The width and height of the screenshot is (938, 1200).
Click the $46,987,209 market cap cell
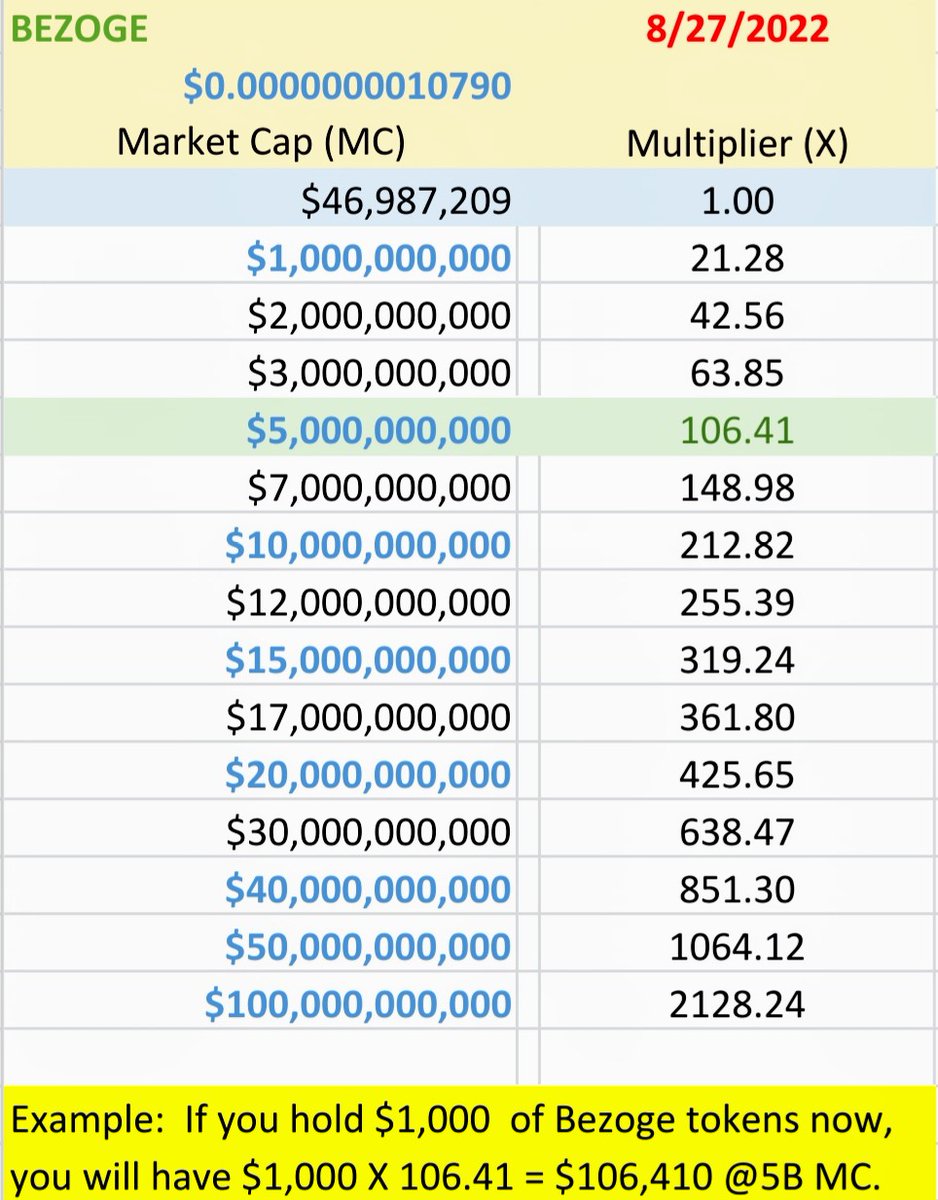pos(407,201)
